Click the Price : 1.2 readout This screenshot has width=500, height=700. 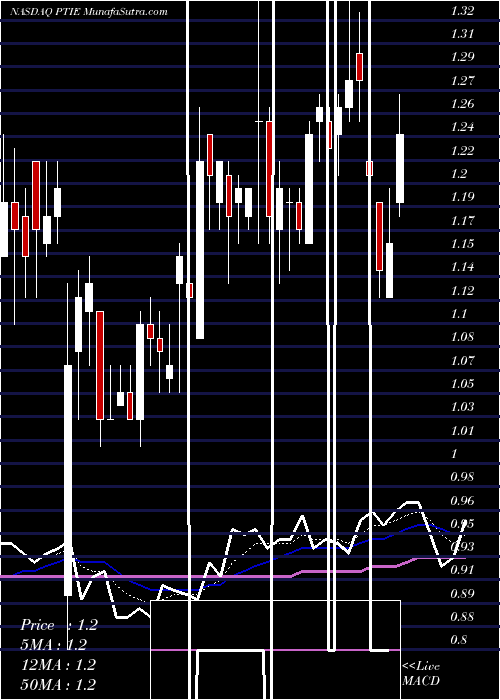58,625
